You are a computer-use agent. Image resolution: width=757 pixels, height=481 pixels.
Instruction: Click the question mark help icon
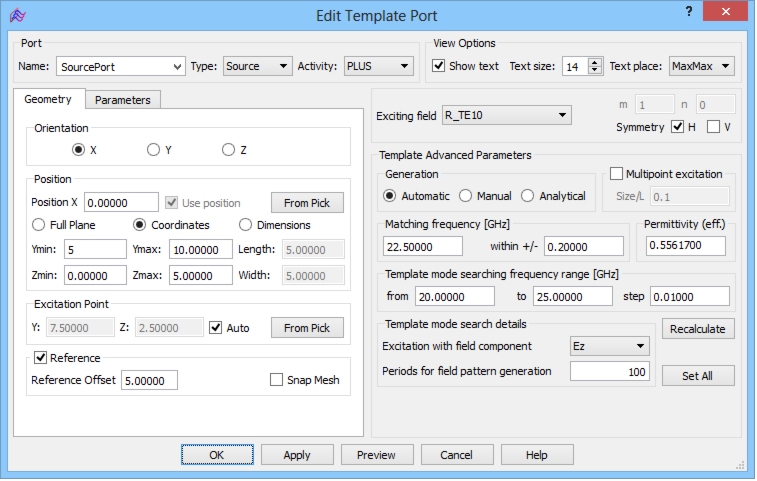coord(688,12)
